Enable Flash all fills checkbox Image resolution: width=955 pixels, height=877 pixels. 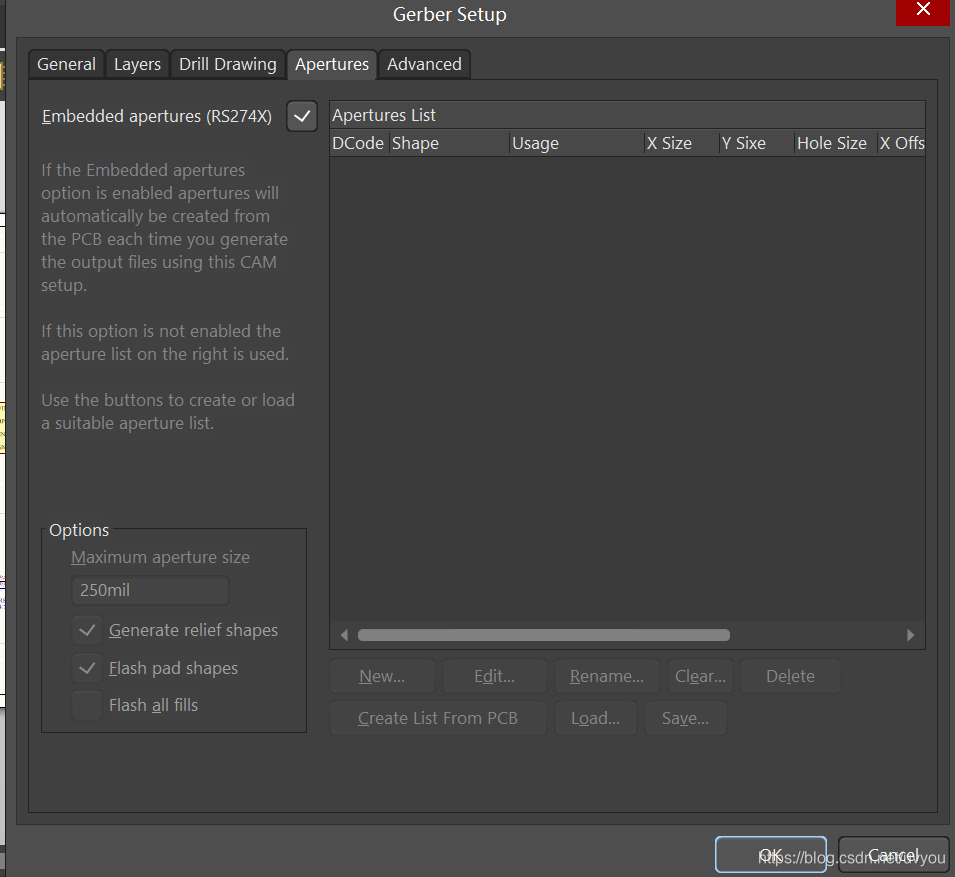tap(88, 705)
